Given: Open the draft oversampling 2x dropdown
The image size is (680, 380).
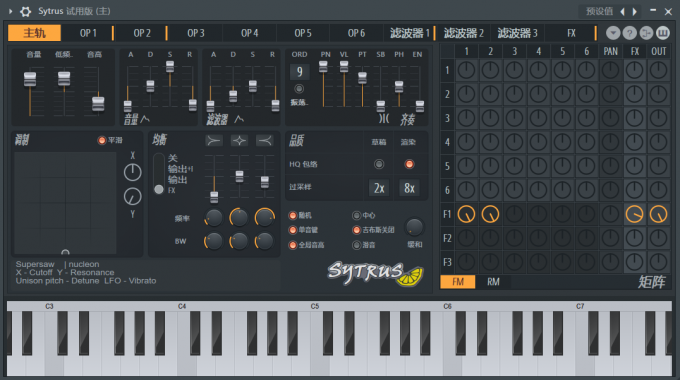Looking at the screenshot, I should click(379, 188).
